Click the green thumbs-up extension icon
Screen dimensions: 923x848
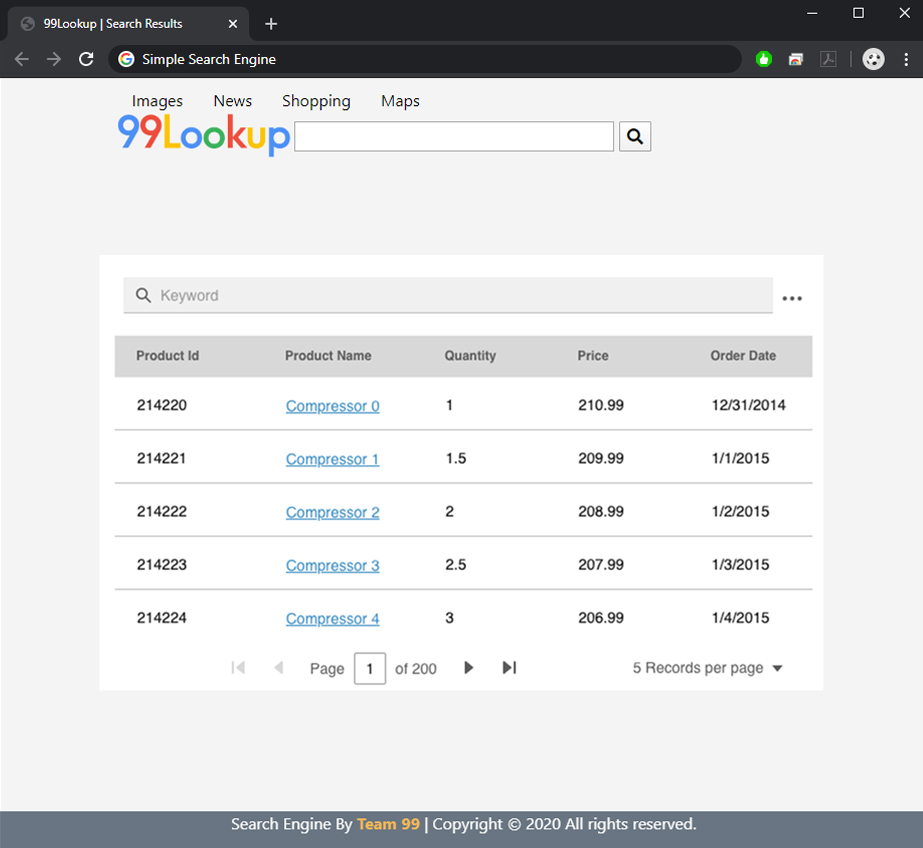click(764, 59)
